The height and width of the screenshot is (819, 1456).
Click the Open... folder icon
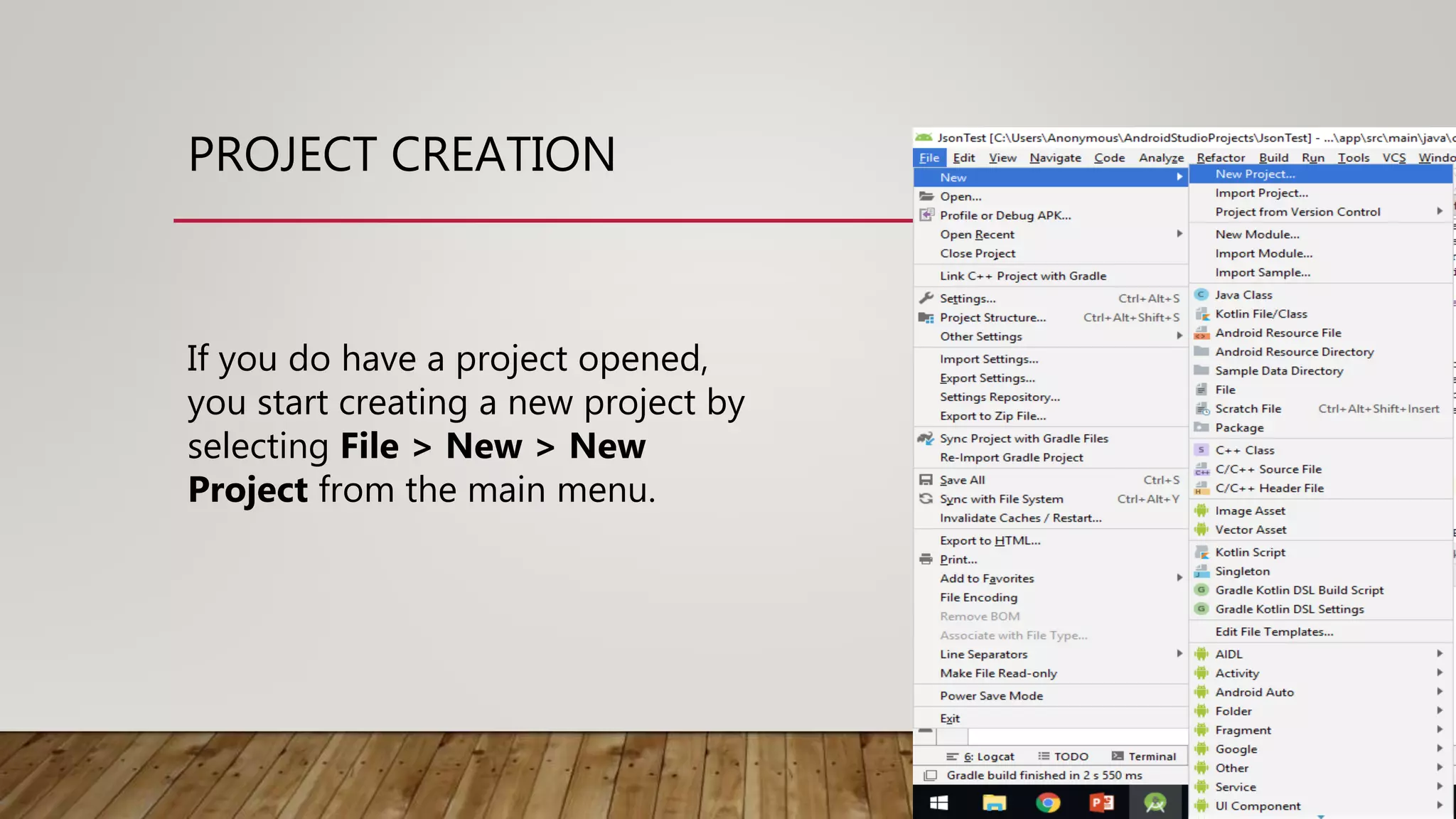pos(926,196)
